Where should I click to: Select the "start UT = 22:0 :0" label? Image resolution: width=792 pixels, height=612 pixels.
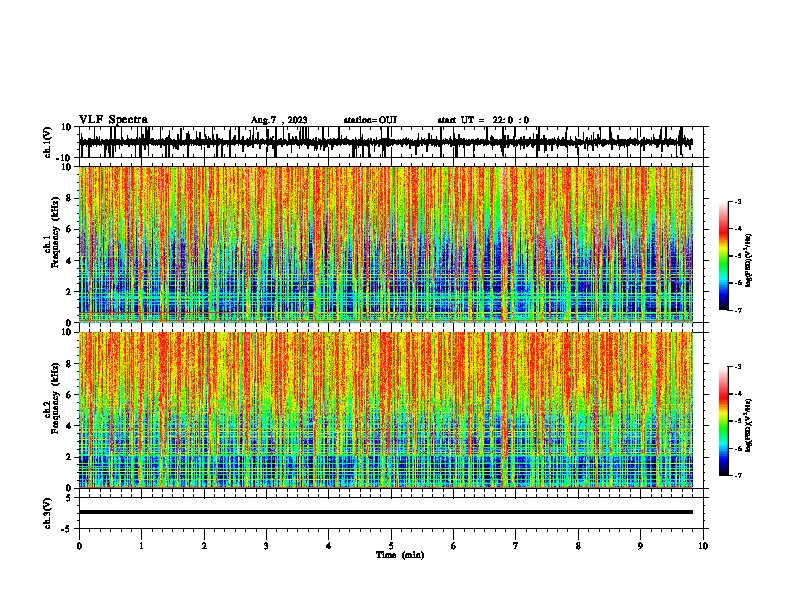tap(483, 120)
